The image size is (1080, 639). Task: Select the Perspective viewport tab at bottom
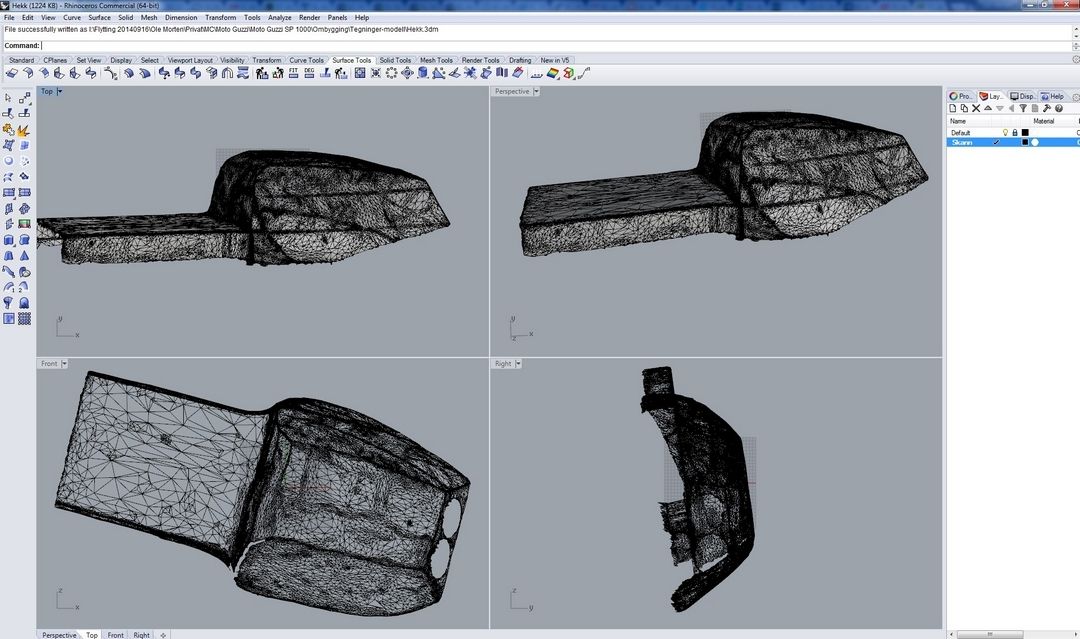(x=59, y=635)
